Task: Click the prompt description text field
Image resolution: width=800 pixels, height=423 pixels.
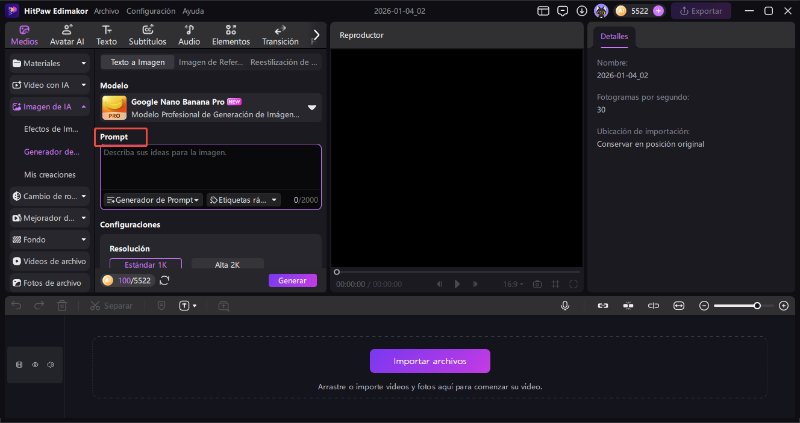Action: click(210, 168)
